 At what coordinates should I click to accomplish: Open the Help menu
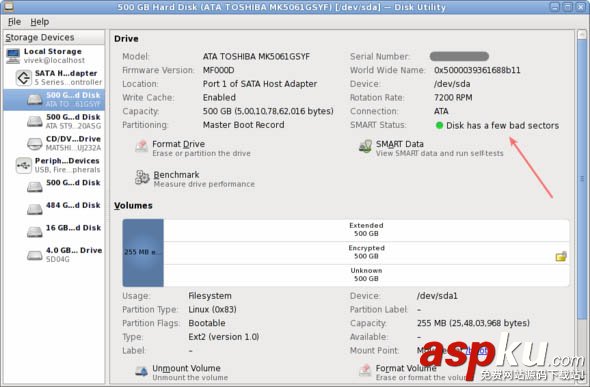[40, 22]
